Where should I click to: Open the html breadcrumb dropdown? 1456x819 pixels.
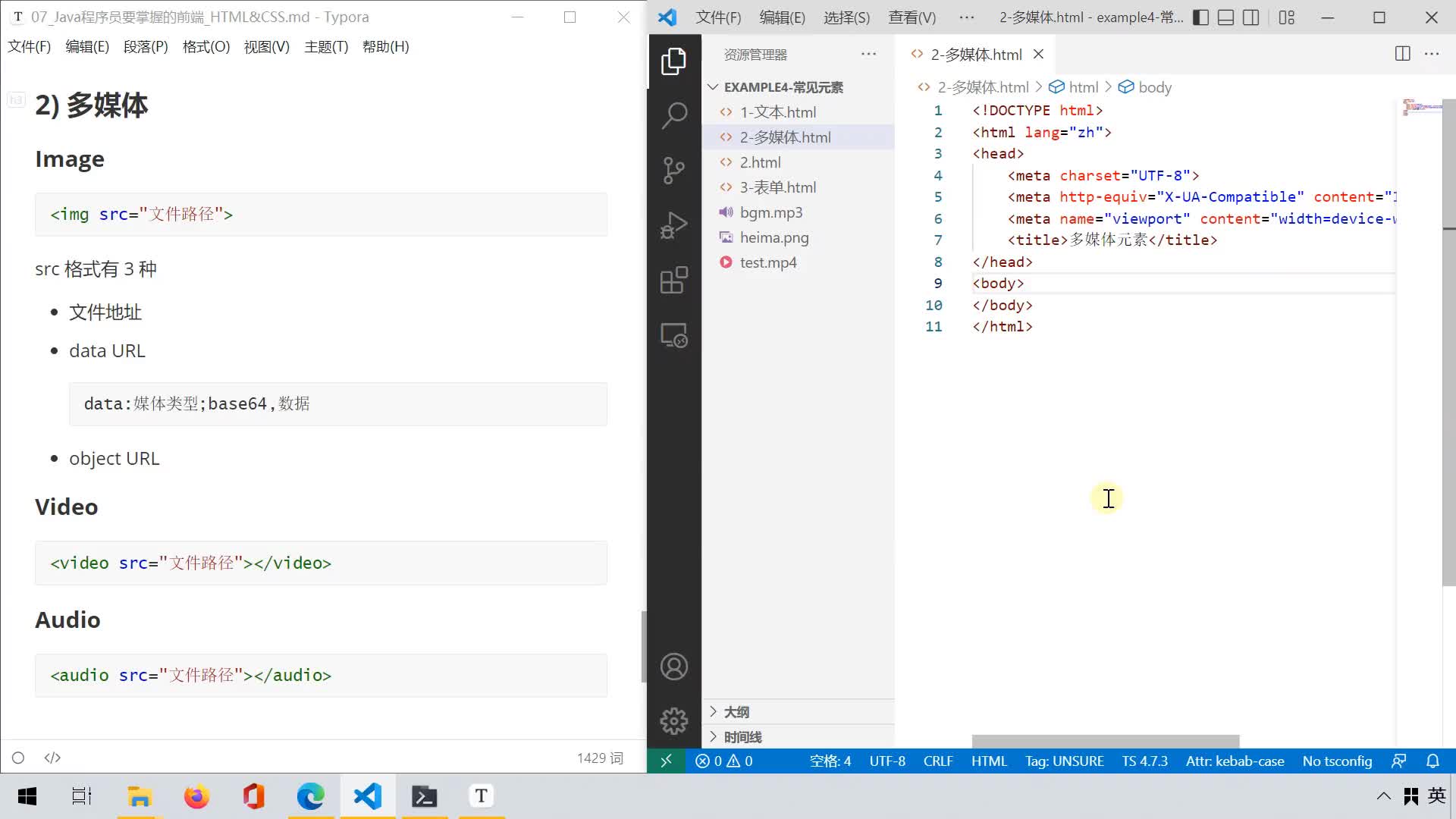coord(1074,87)
